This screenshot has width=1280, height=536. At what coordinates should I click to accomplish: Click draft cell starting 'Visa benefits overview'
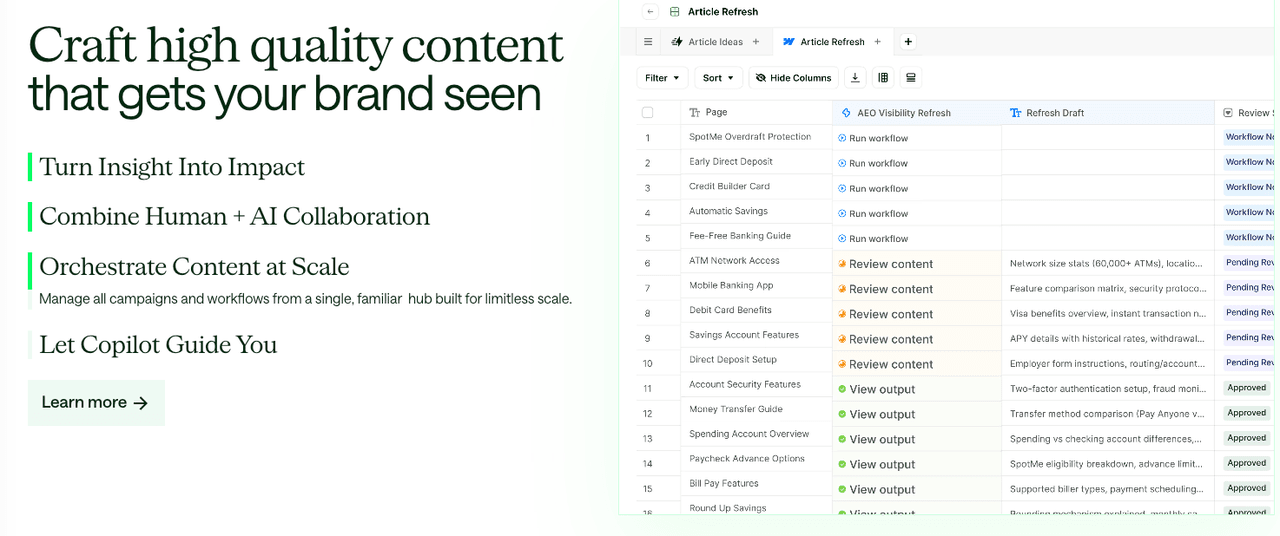[x=1108, y=314]
